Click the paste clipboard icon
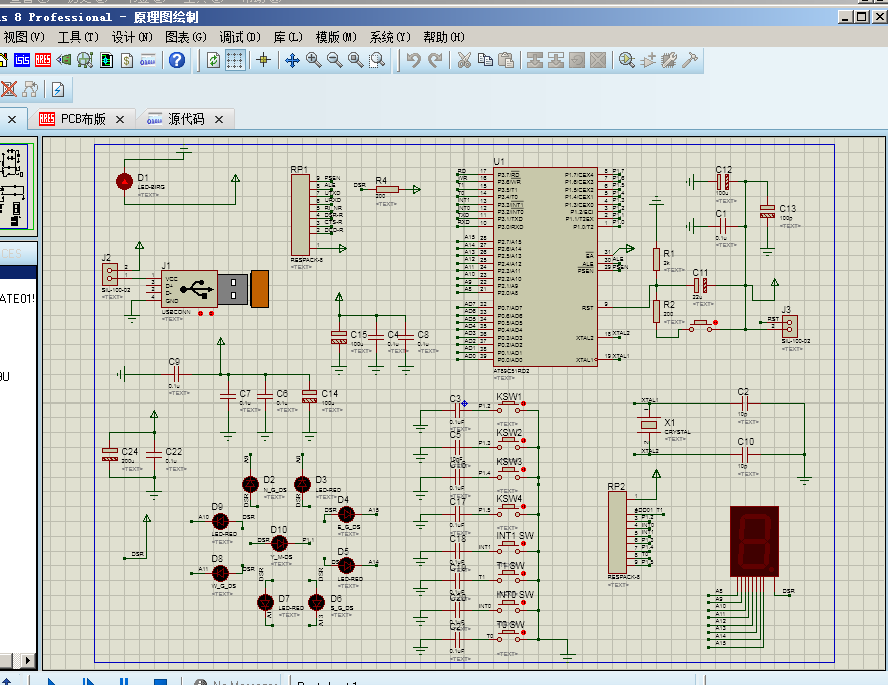Image resolution: width=888 pixels, height=685 pixels. (x=506, y=60)
